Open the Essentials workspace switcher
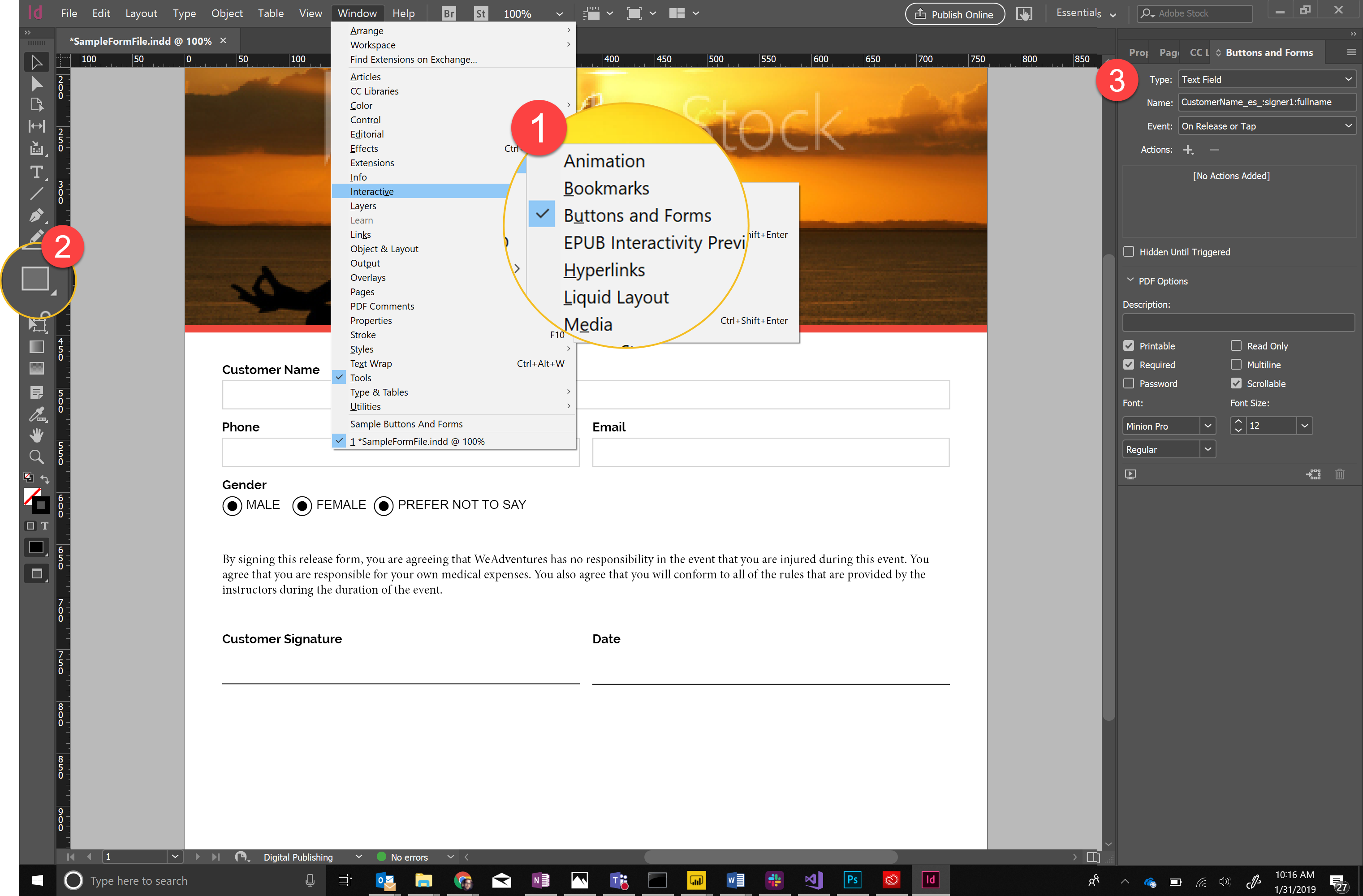 [1087, 13]
